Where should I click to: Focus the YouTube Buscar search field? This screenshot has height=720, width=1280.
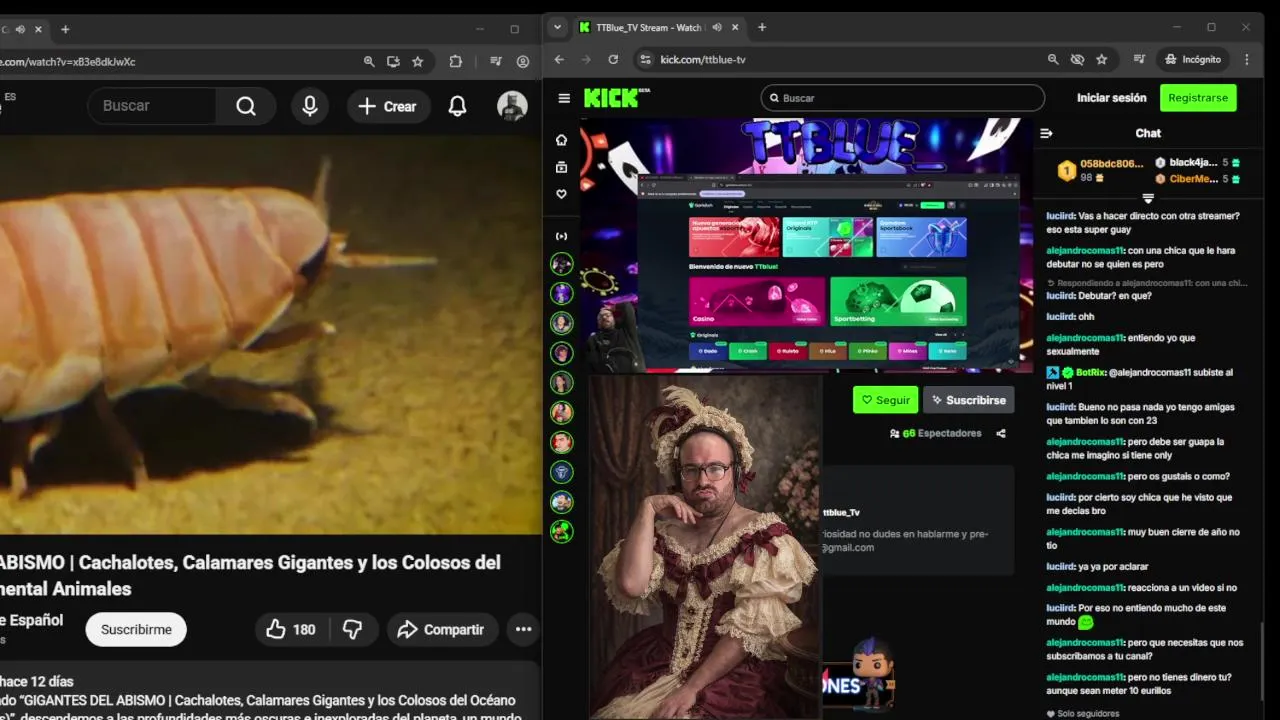click(x=152, y=106)
